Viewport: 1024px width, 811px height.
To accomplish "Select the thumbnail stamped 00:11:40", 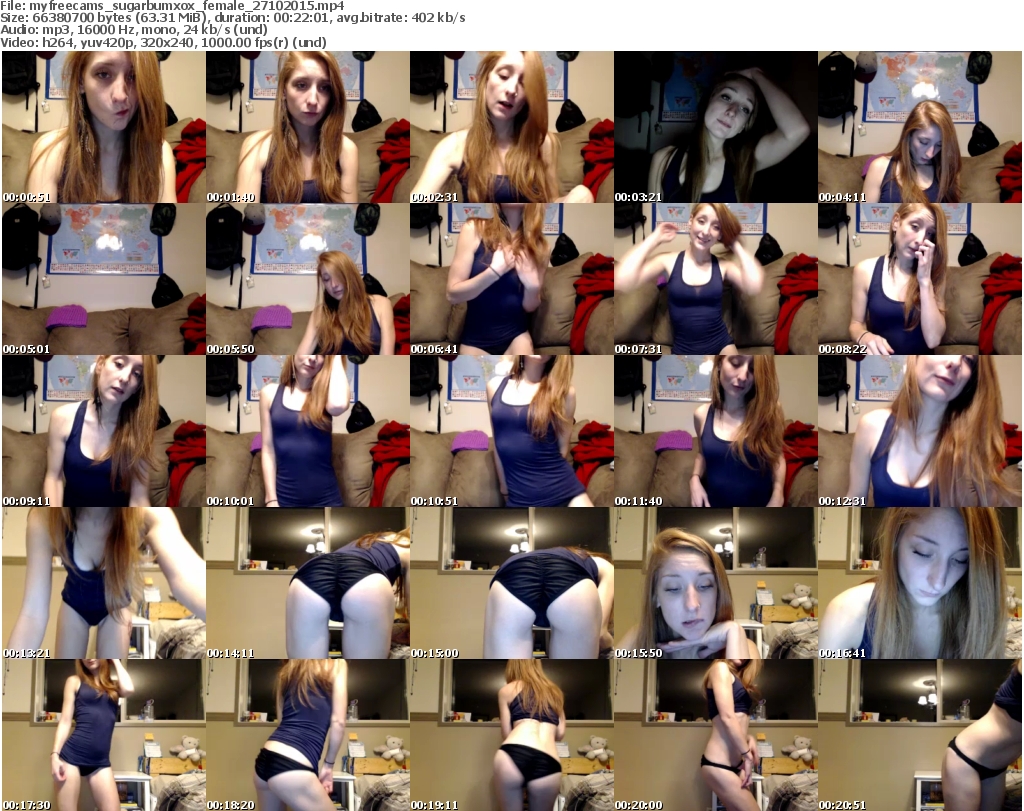I will [x=716, y=431].
